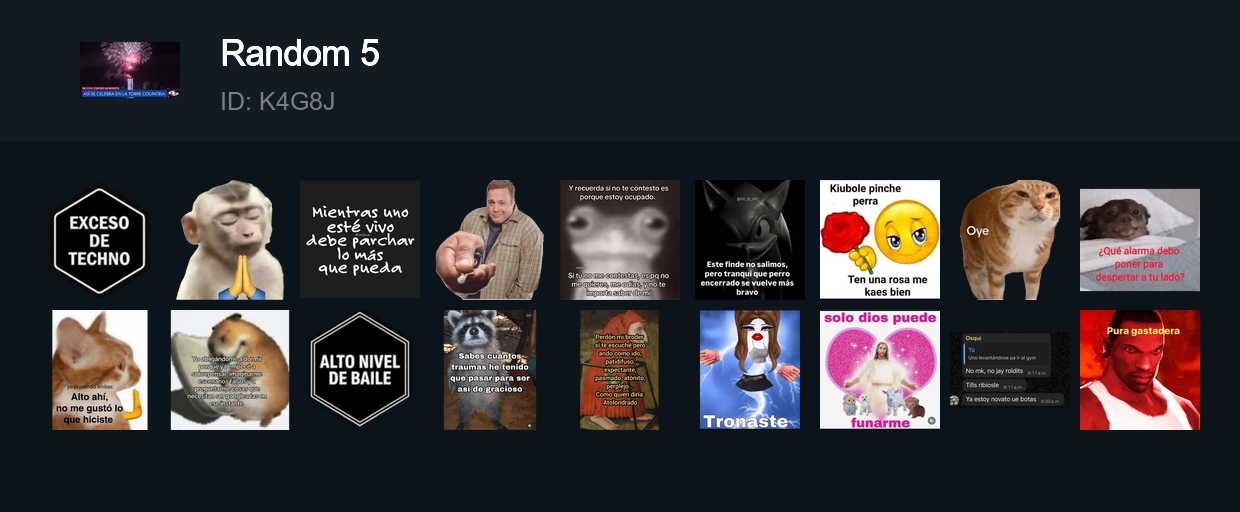The height and width of the screenshot is (512, 1240).
Task: Select the orange cat Oye sticker
Action: tap(1010, 240)
